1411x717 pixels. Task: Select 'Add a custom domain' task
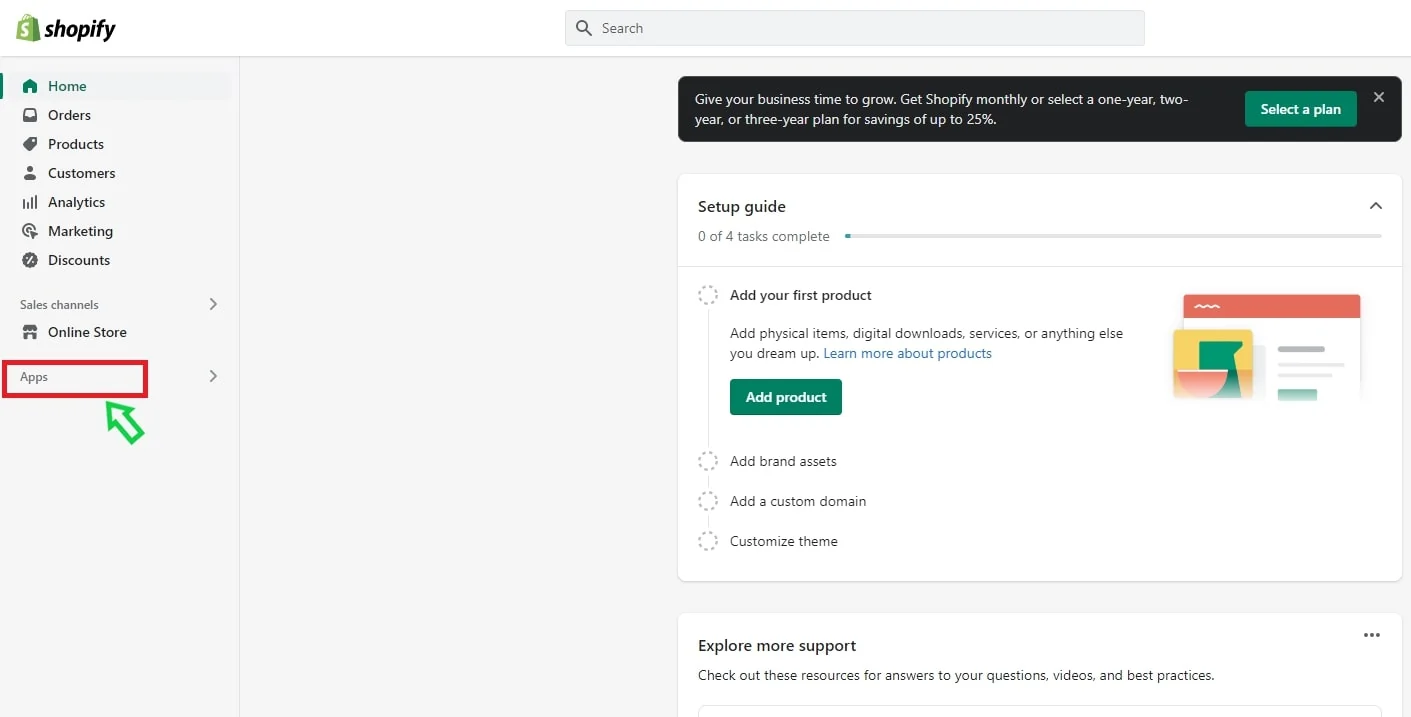[797, 501]
